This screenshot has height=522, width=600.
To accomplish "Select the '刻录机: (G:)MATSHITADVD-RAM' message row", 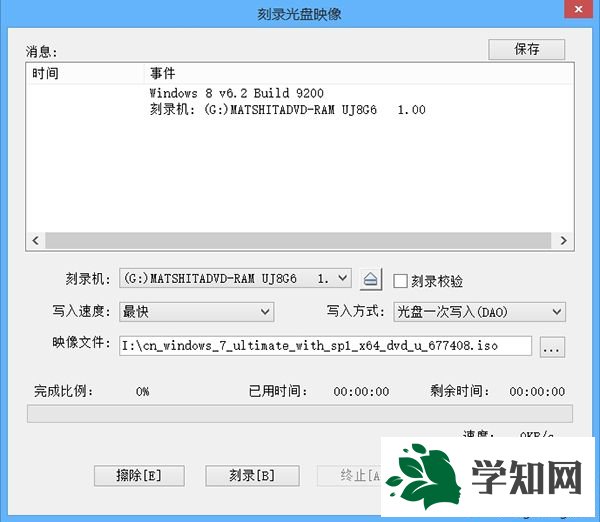I will (287, 110).
